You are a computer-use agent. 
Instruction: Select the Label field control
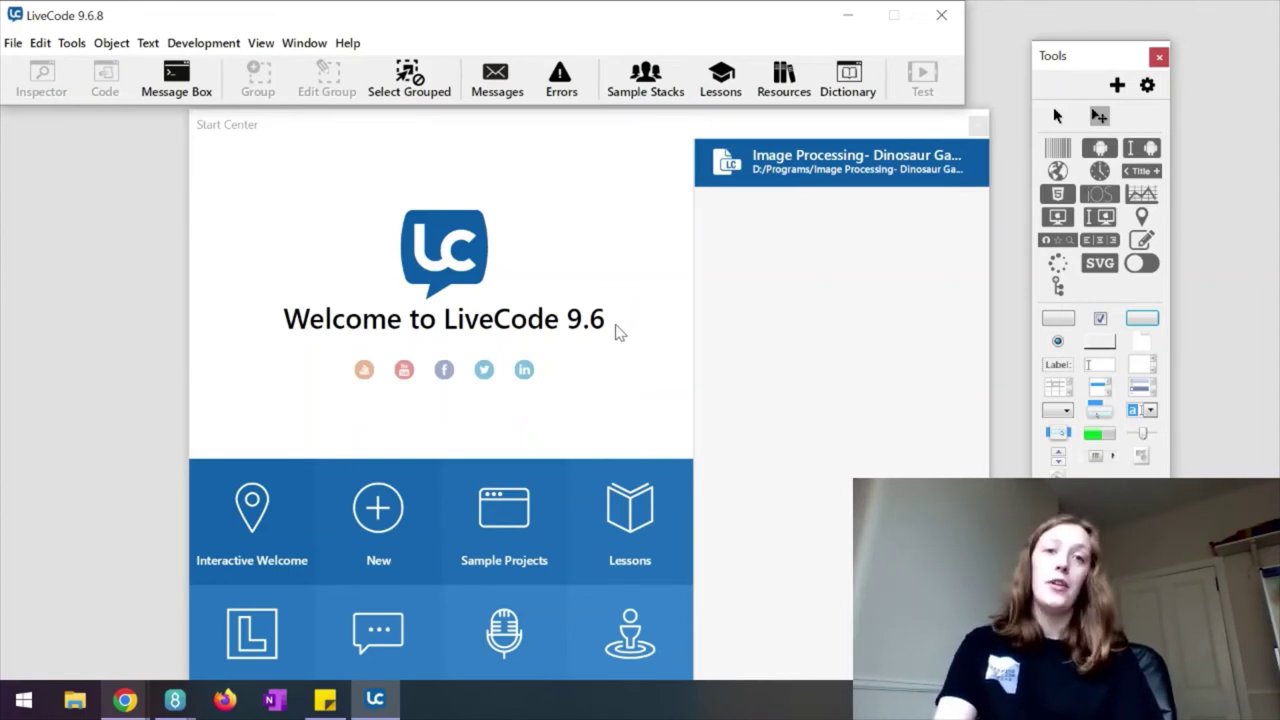point(1058,364)
